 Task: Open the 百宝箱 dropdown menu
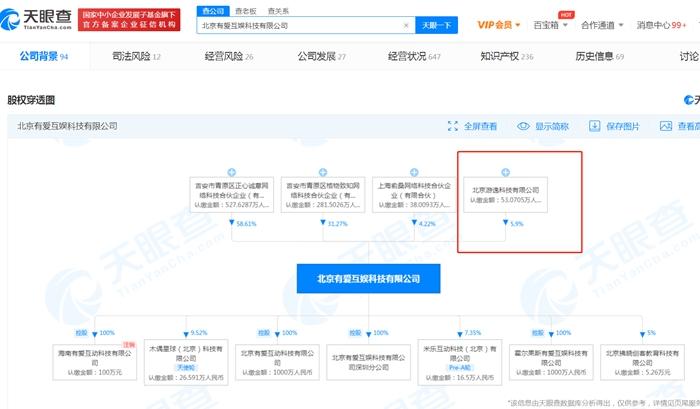550,25
